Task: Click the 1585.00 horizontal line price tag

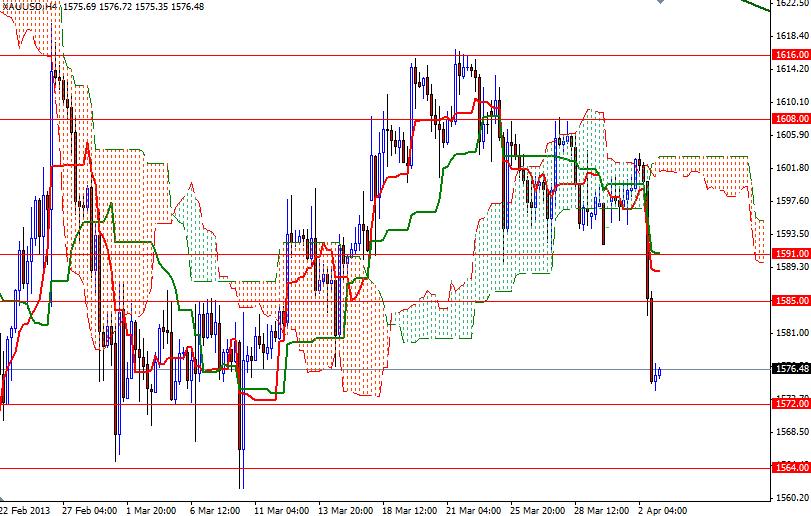Action: point(790,301)
